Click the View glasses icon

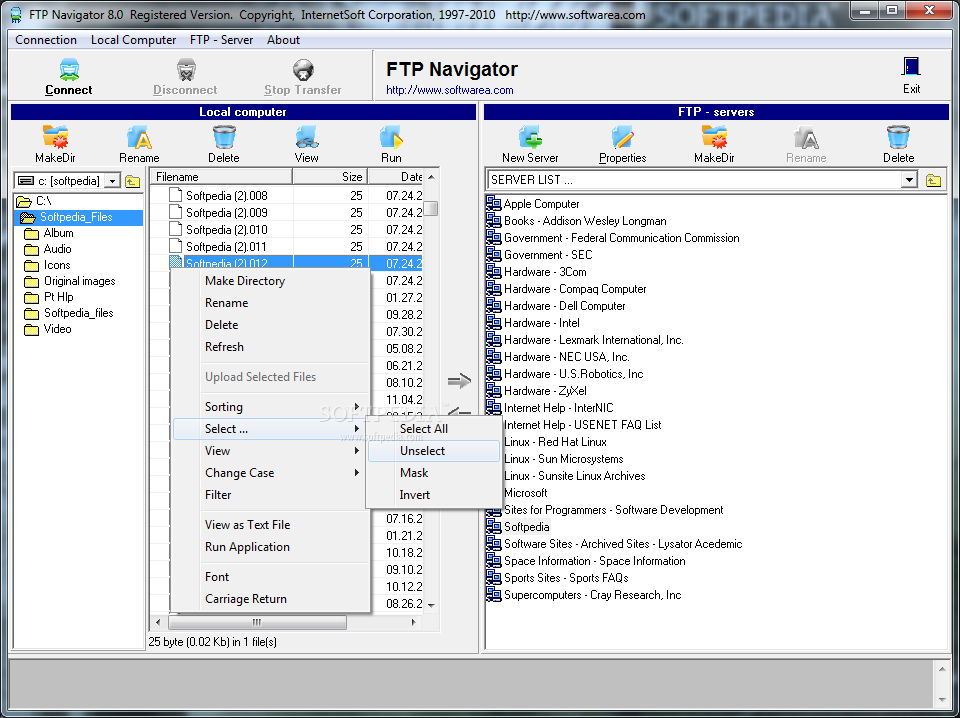[x=307, y=137]
